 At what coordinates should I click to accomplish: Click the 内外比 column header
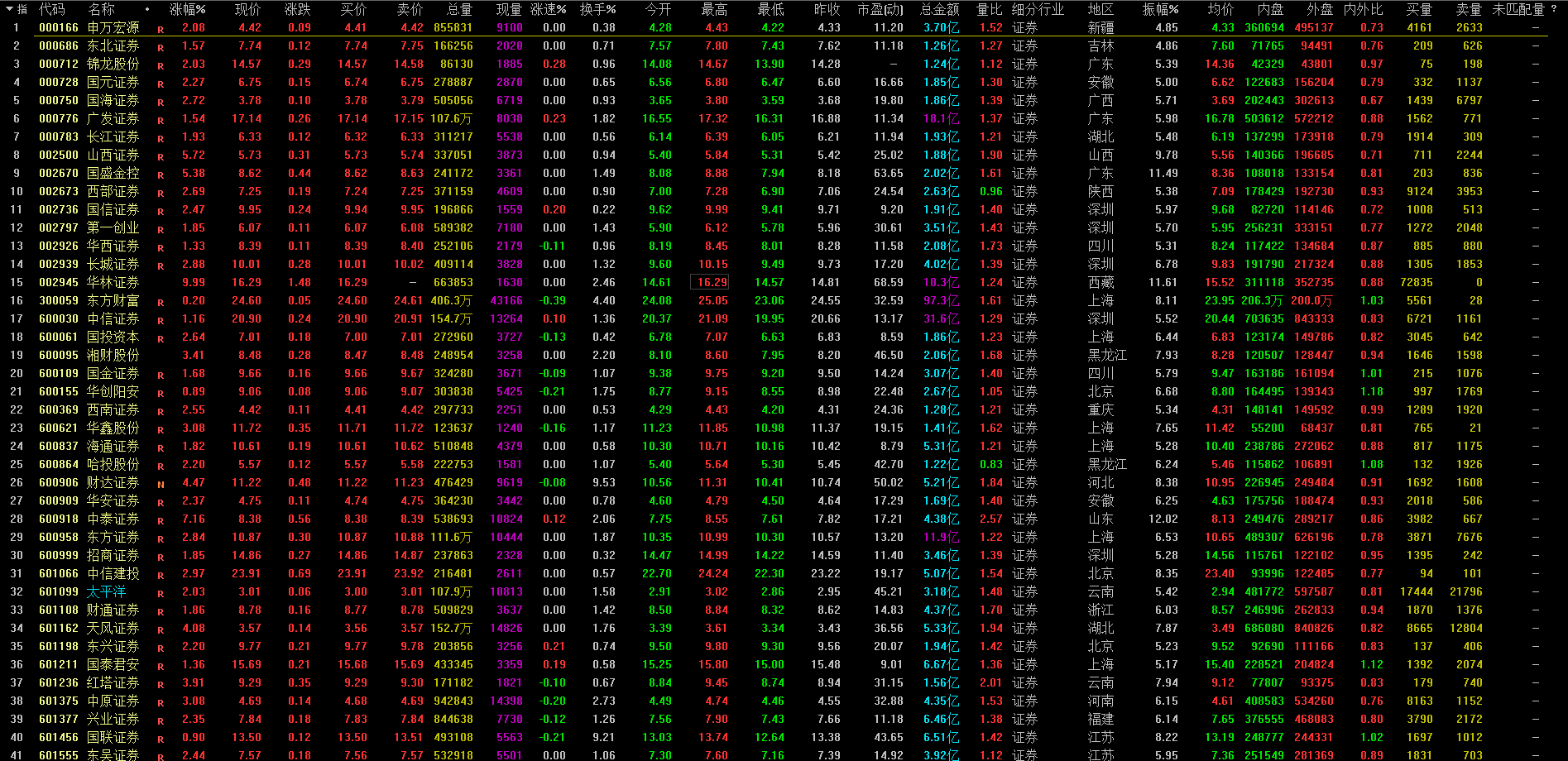click(1363, 9)
